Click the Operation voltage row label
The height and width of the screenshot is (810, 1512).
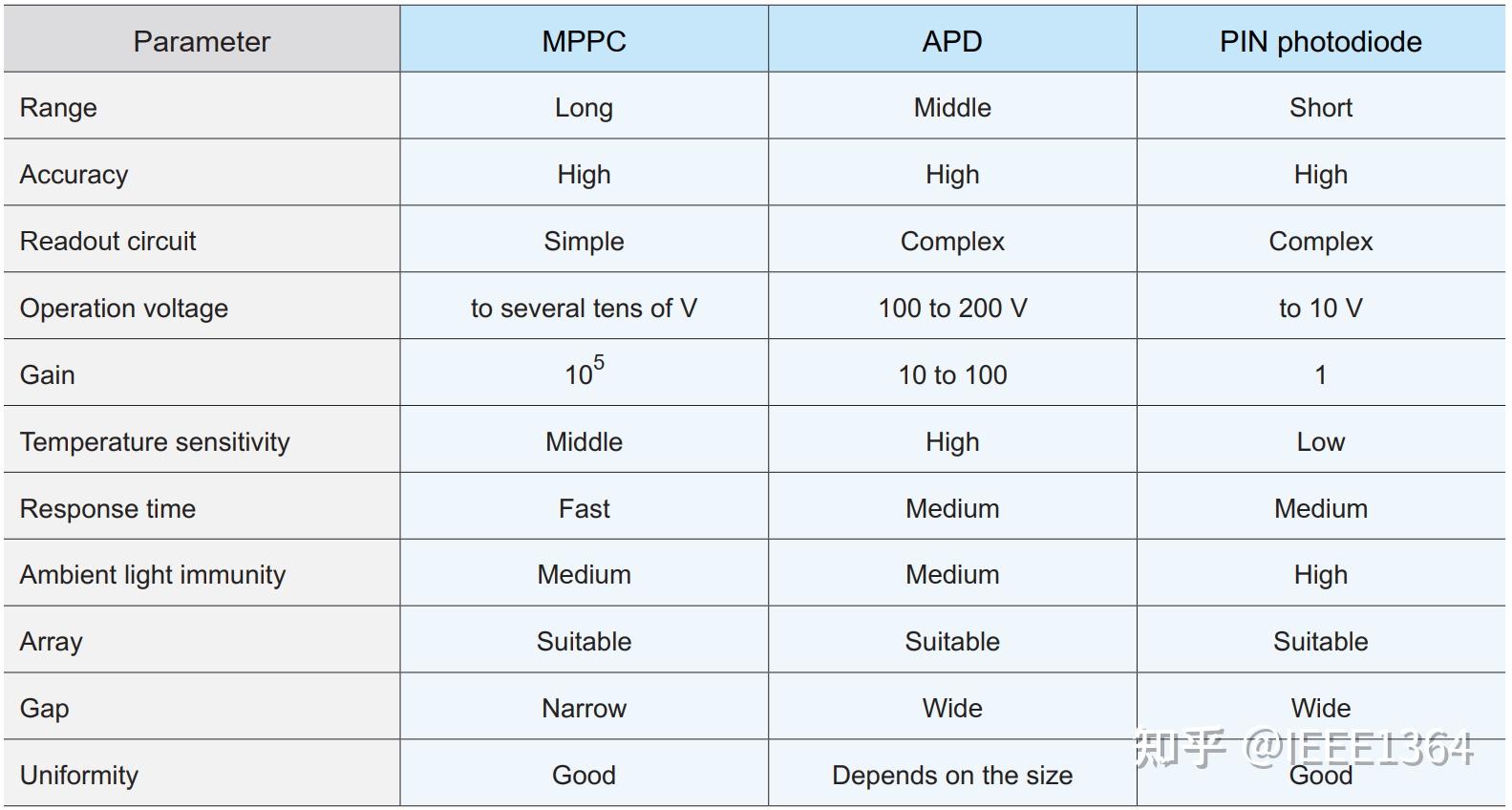point(124,308)
